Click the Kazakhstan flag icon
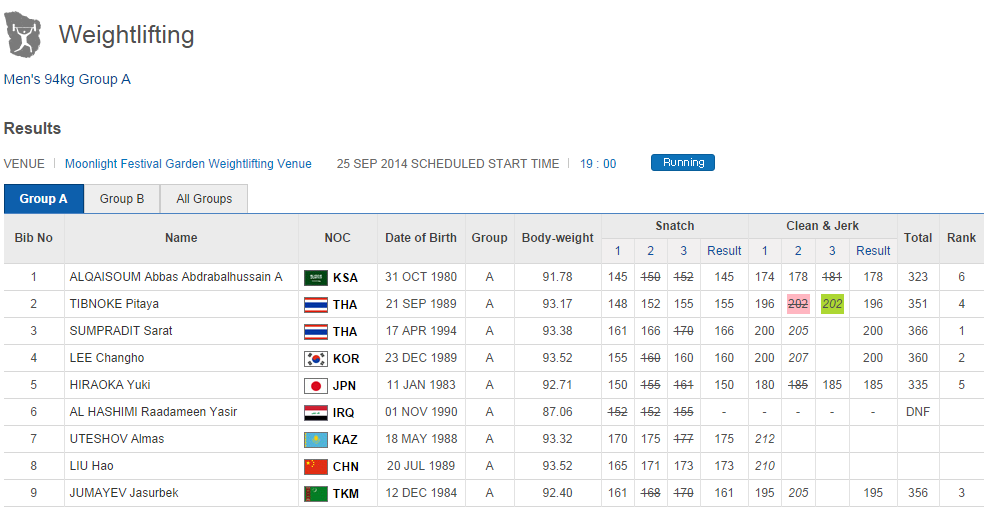Viewport: 1001px width, 517px height. point(315,439)
